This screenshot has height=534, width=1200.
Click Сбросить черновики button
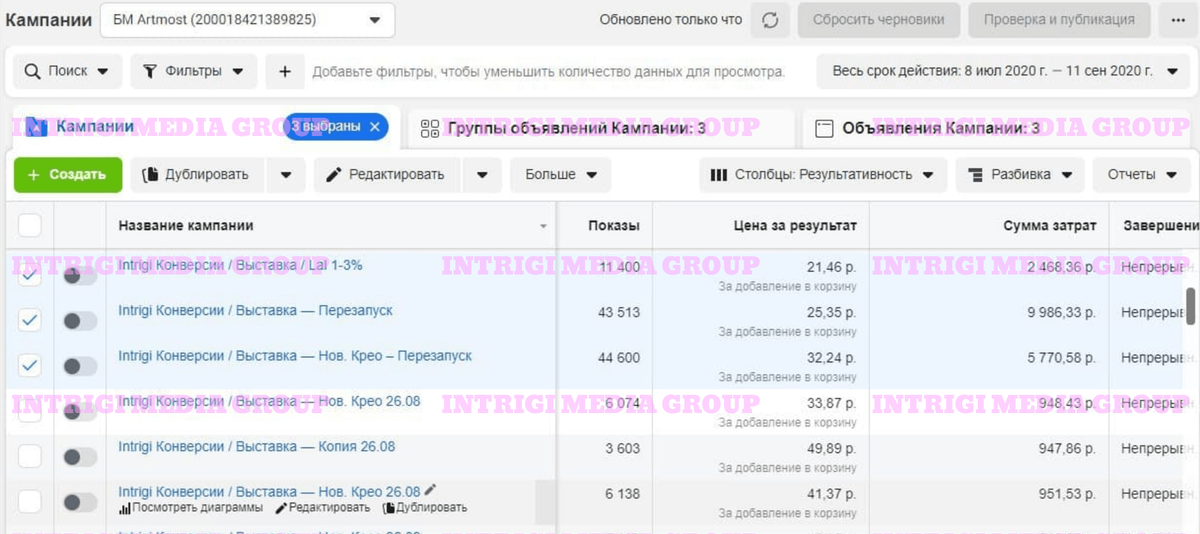pos(879,20)
